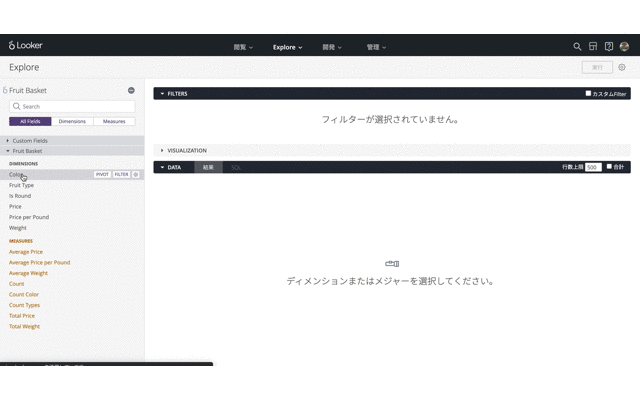Switch to the SQL tab
This screenshot has width=640, height=400.
click(x=236, y=167)
